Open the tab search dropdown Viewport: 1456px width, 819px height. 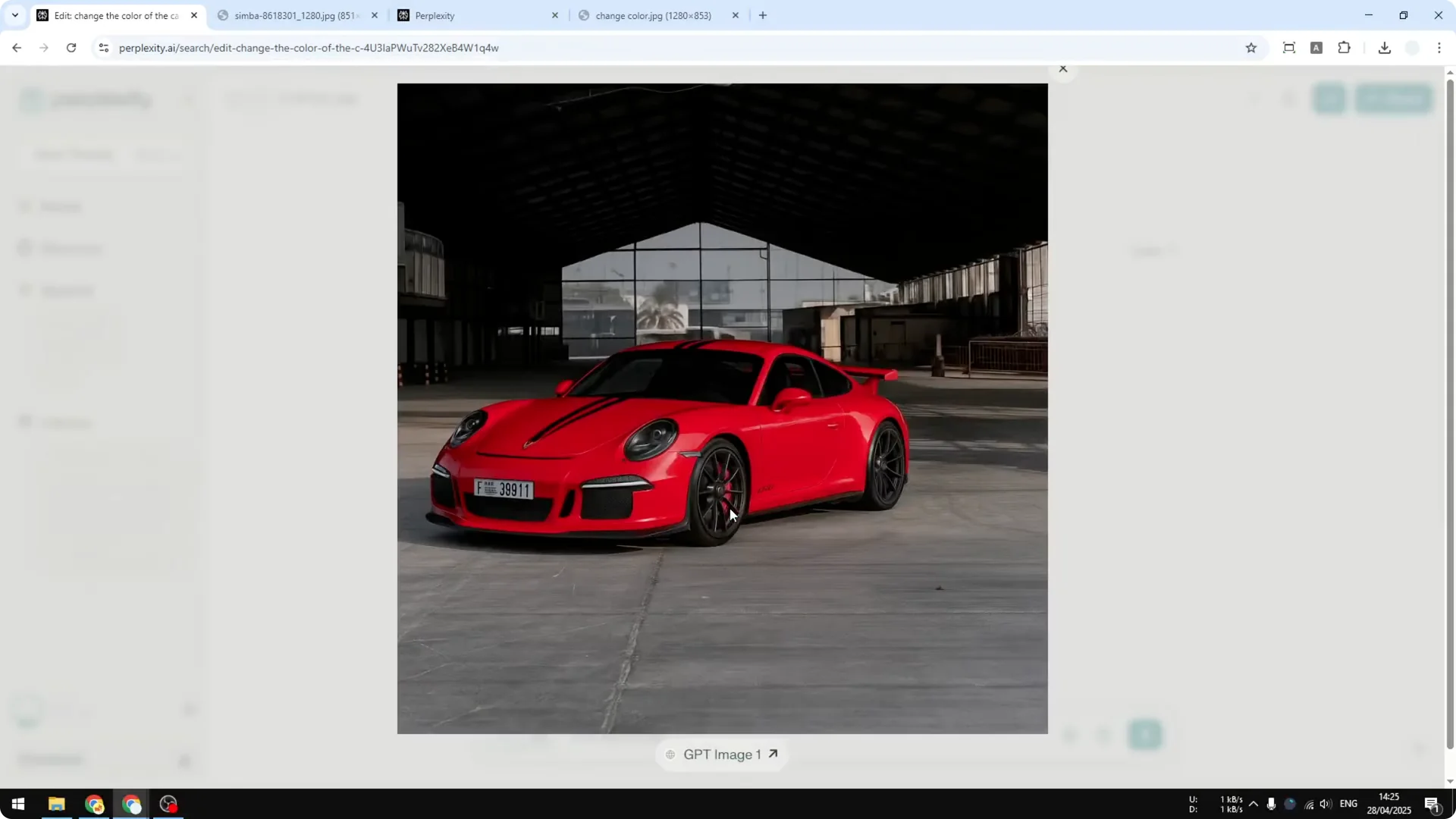14,14
